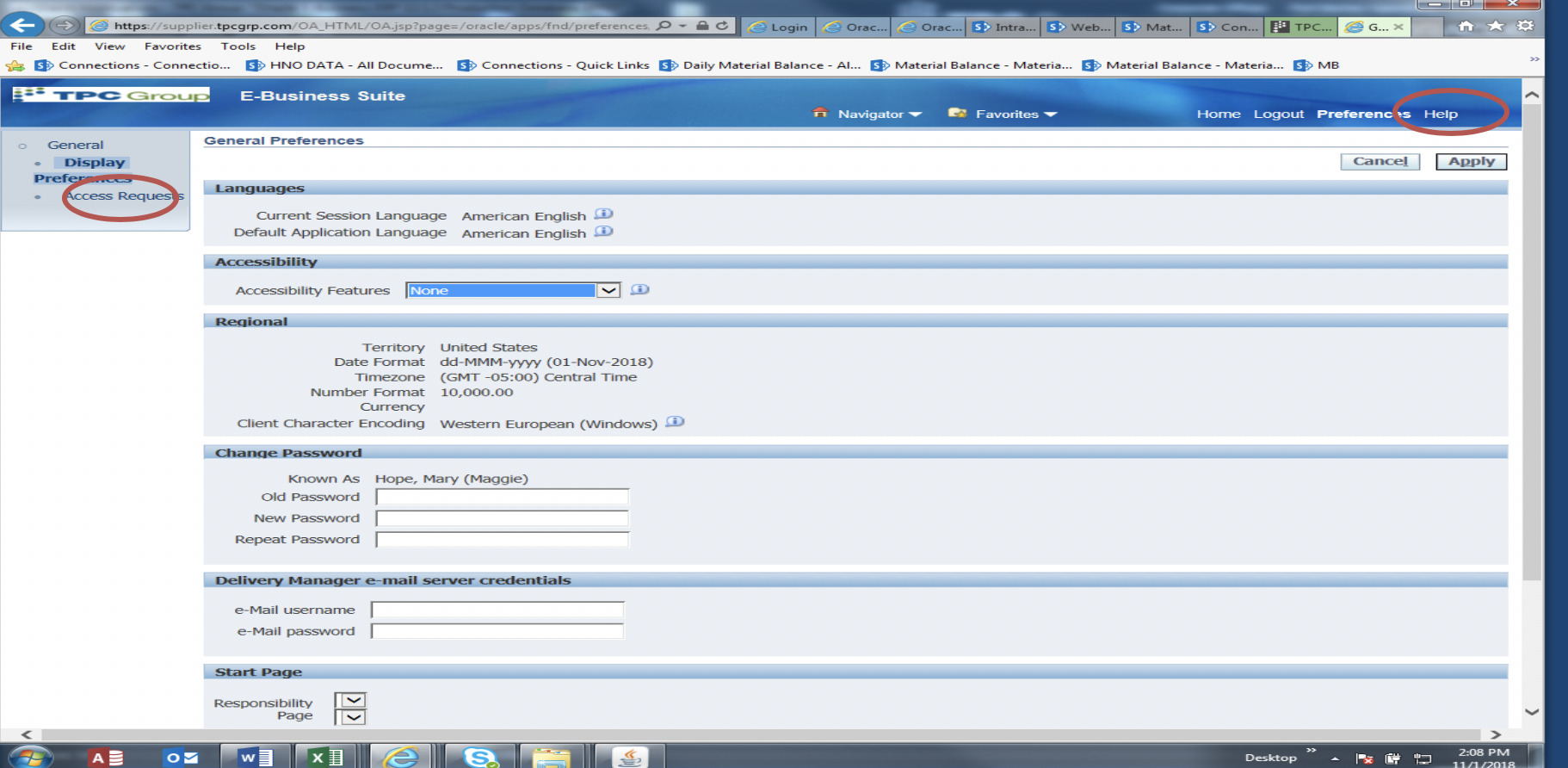Image resolution: width=1568 pixels, height=768 pixels.
Task: Open File Explorer from taskbar
Action: tap(551, 758)
